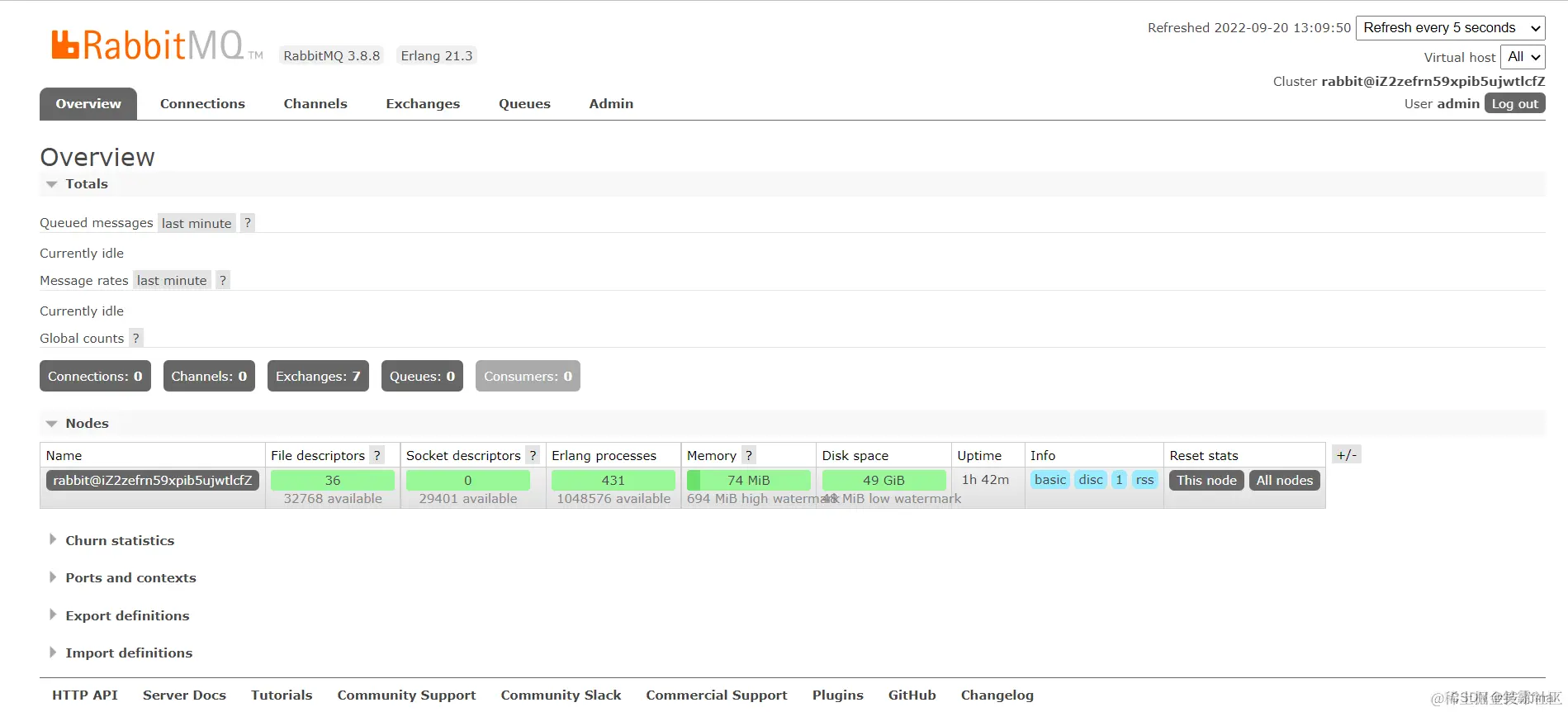
Task: Open the refresh interval dropdown
Action: [x=1451, y=28]
